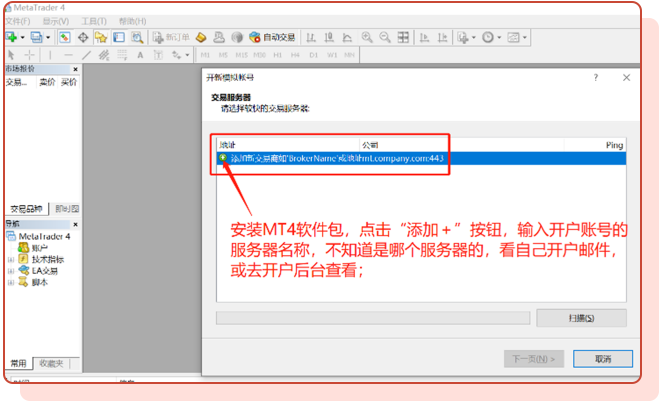This screenshot has height=401, width=659.
Task: Open the 帮助(H) menu
Action: point(132,21)
